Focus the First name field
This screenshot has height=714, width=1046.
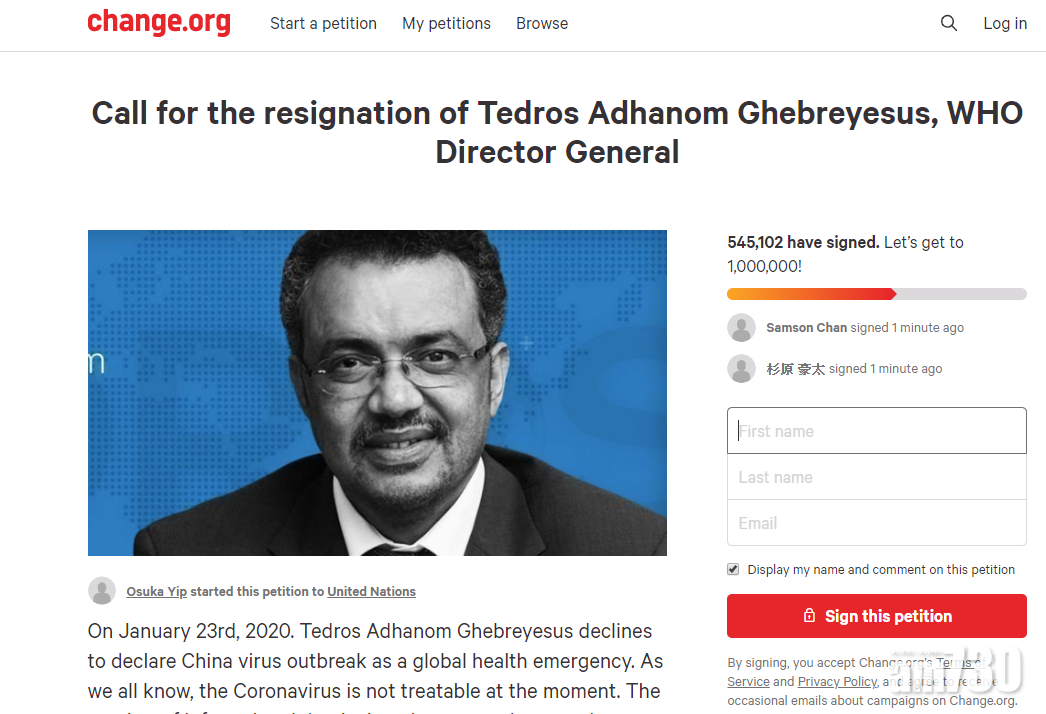point(876,431)
